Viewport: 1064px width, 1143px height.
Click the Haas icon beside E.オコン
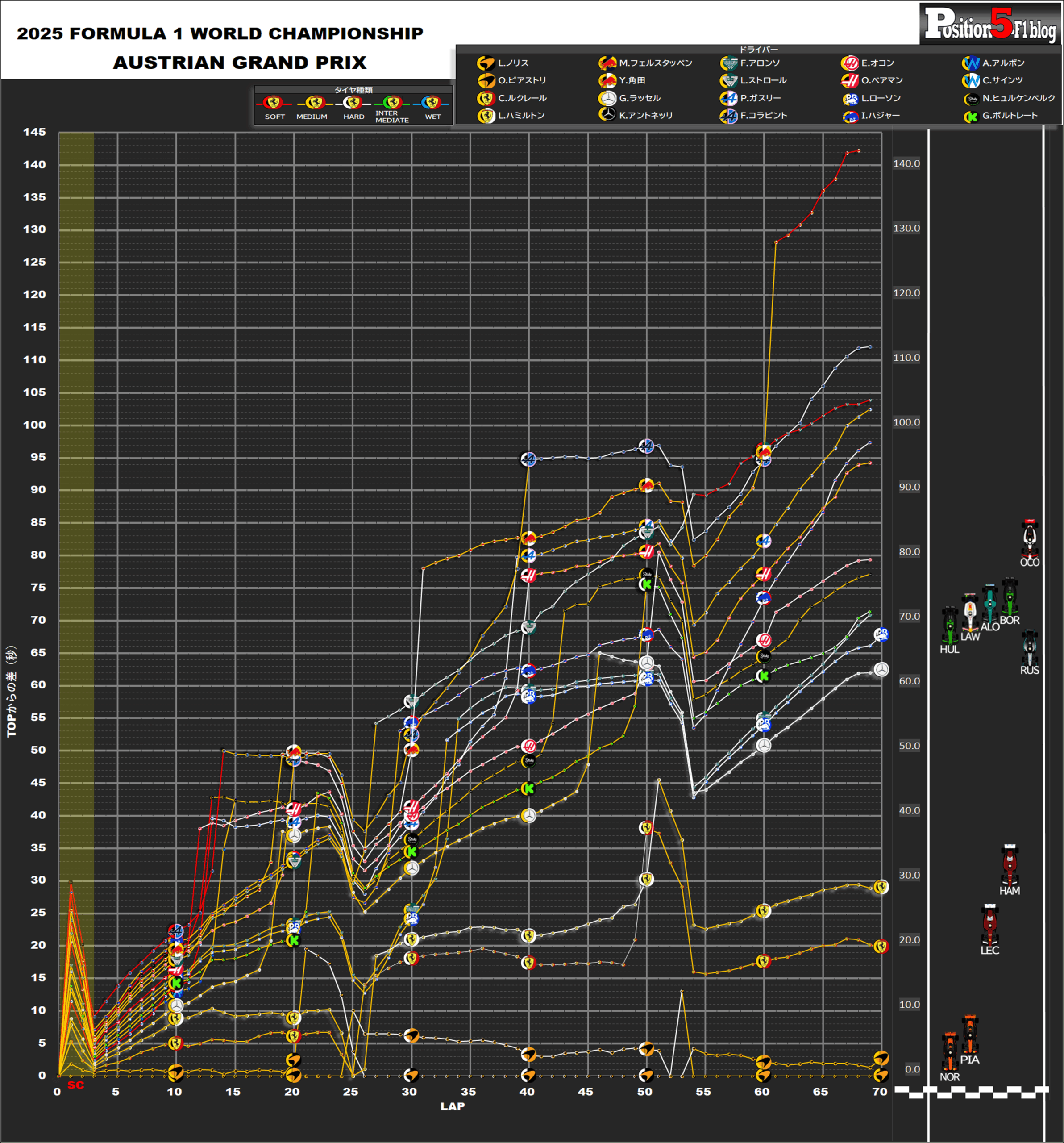[850, 63]
